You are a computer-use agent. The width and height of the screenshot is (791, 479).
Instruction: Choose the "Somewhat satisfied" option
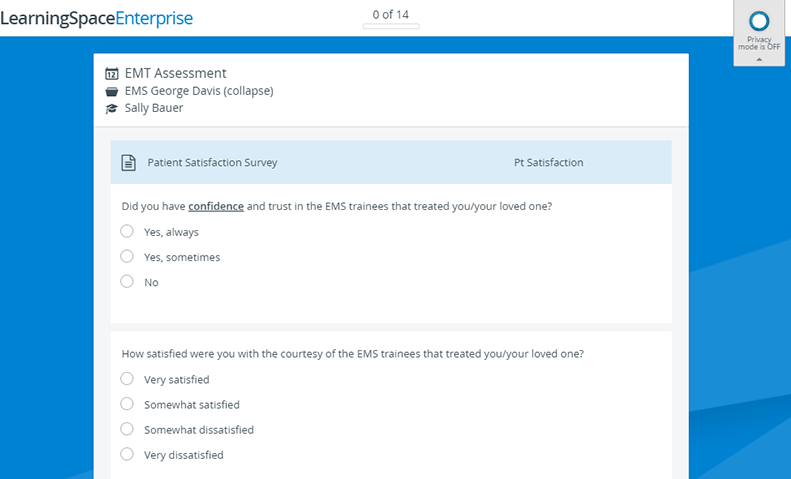click(127, 403)
